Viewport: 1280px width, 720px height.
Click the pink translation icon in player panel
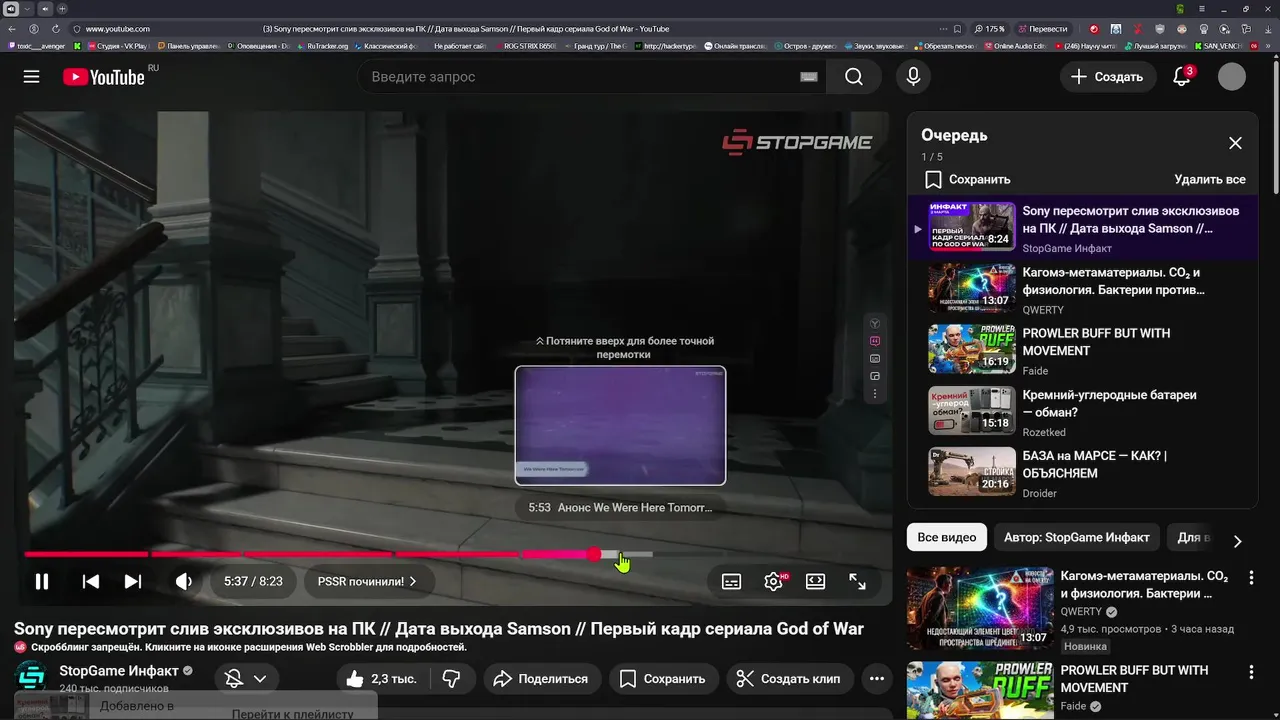pos(875,341)
